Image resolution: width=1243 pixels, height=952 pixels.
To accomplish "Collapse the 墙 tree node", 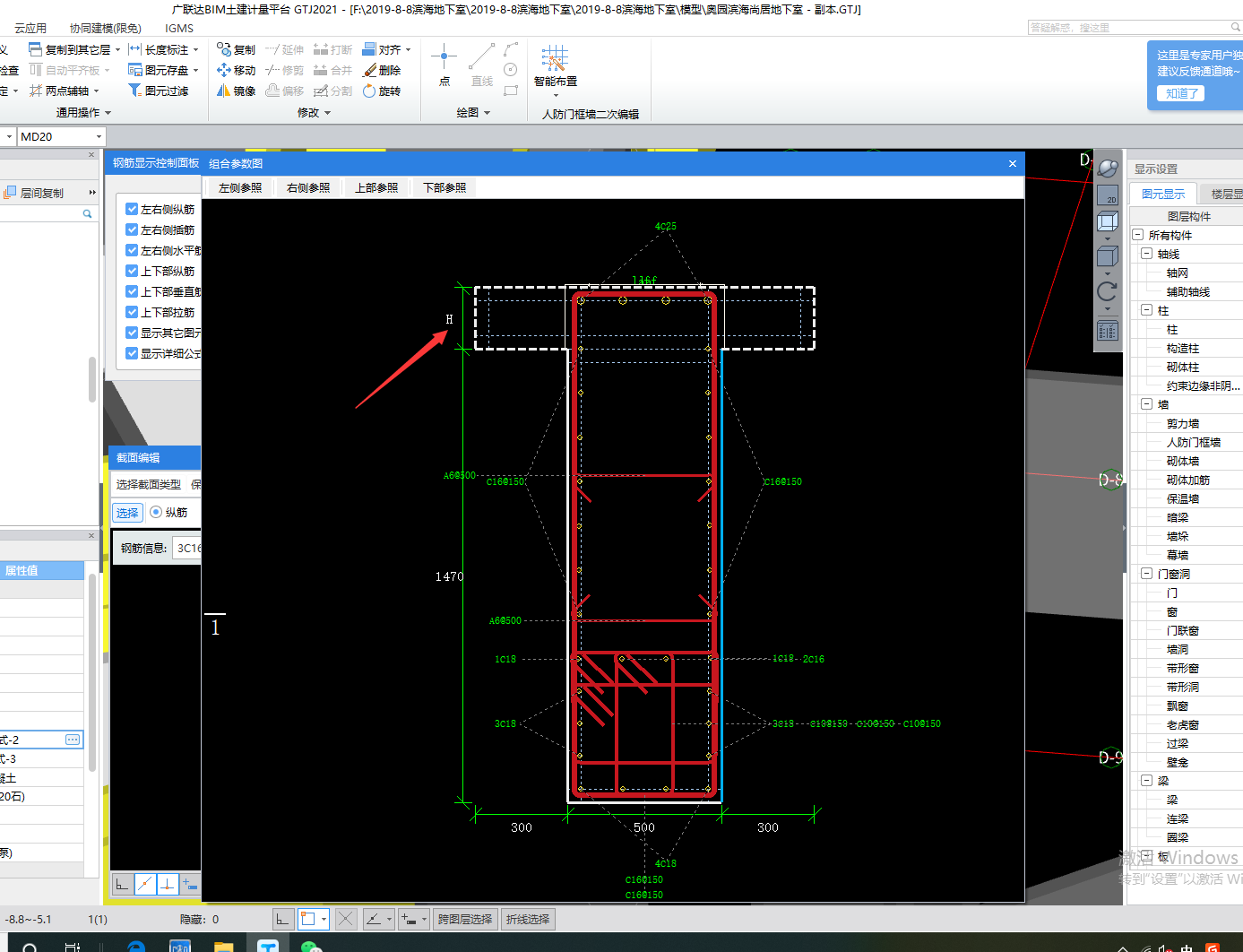I will [x=1146, y=404].
